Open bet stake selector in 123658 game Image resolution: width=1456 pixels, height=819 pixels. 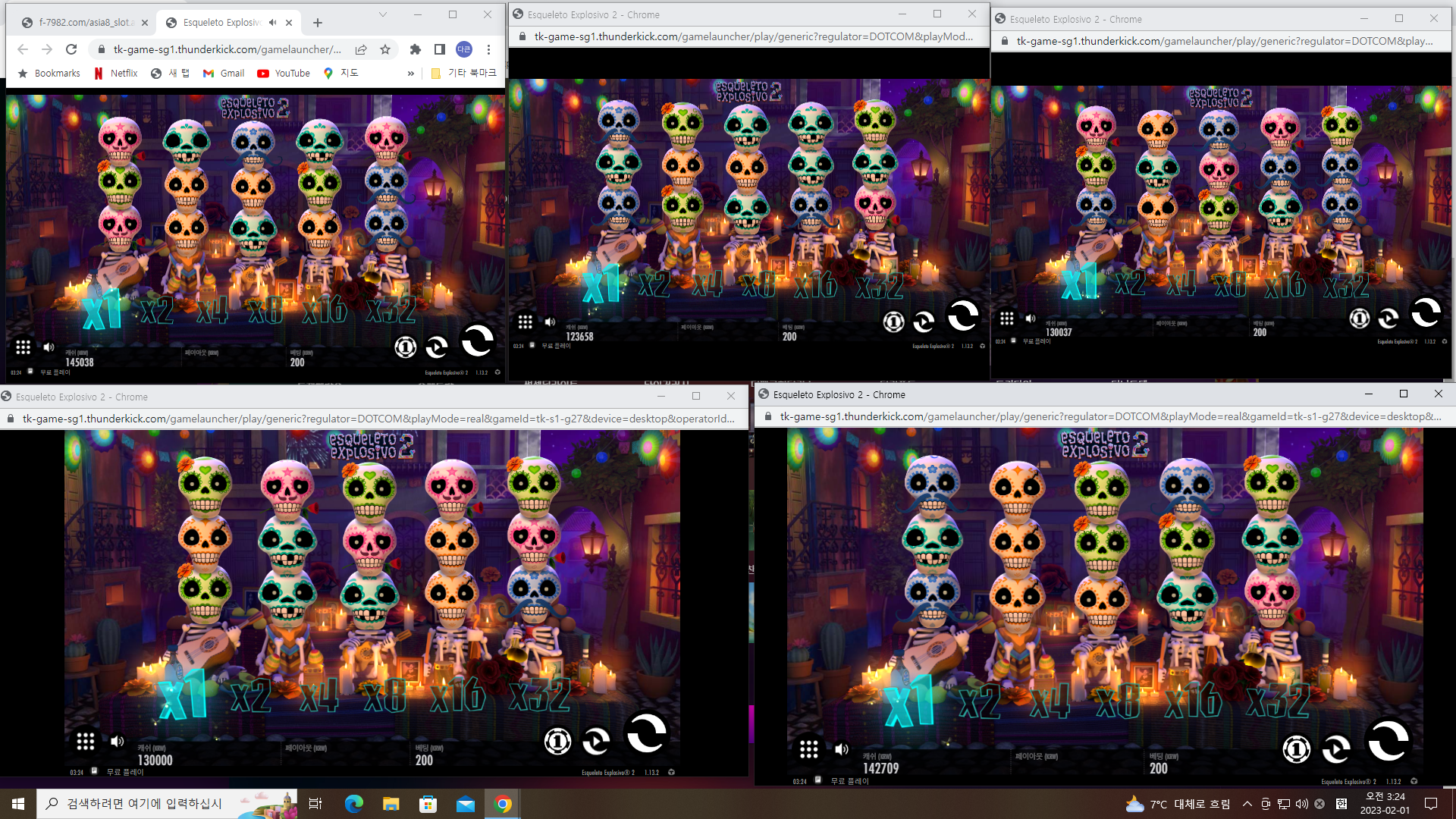tap(893, 322)
